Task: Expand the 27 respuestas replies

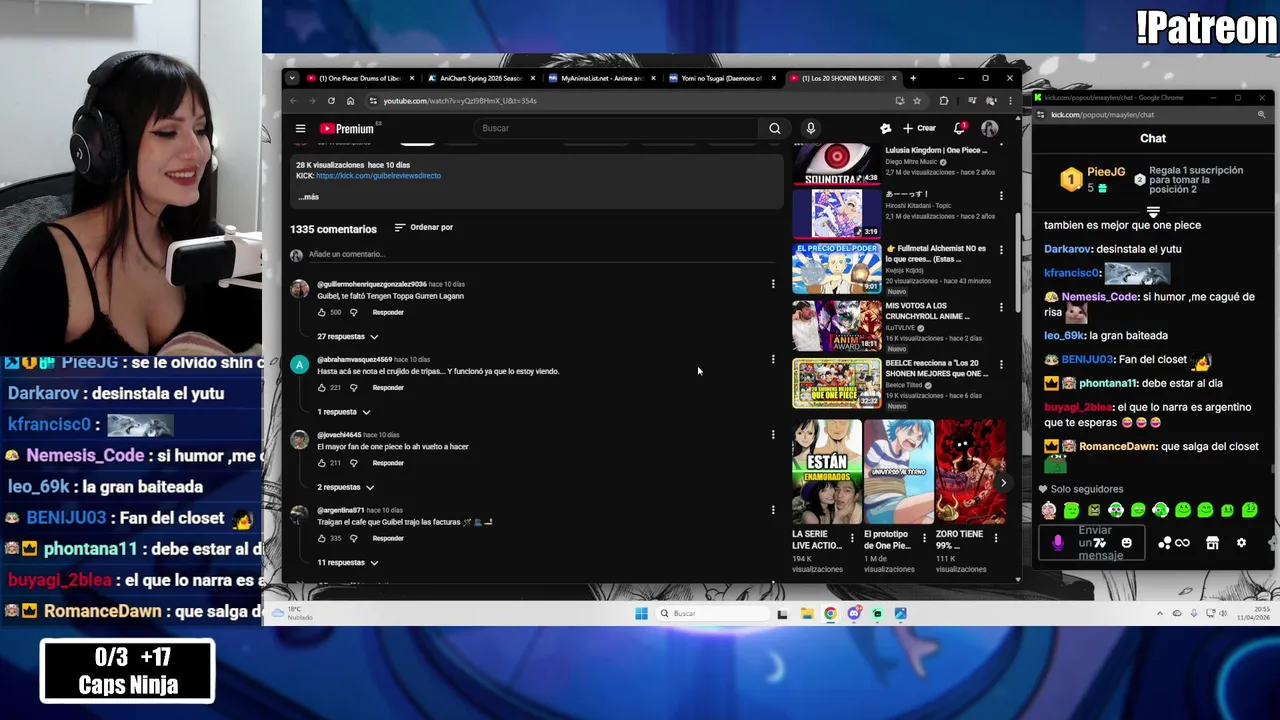Action: coord(348,336)
